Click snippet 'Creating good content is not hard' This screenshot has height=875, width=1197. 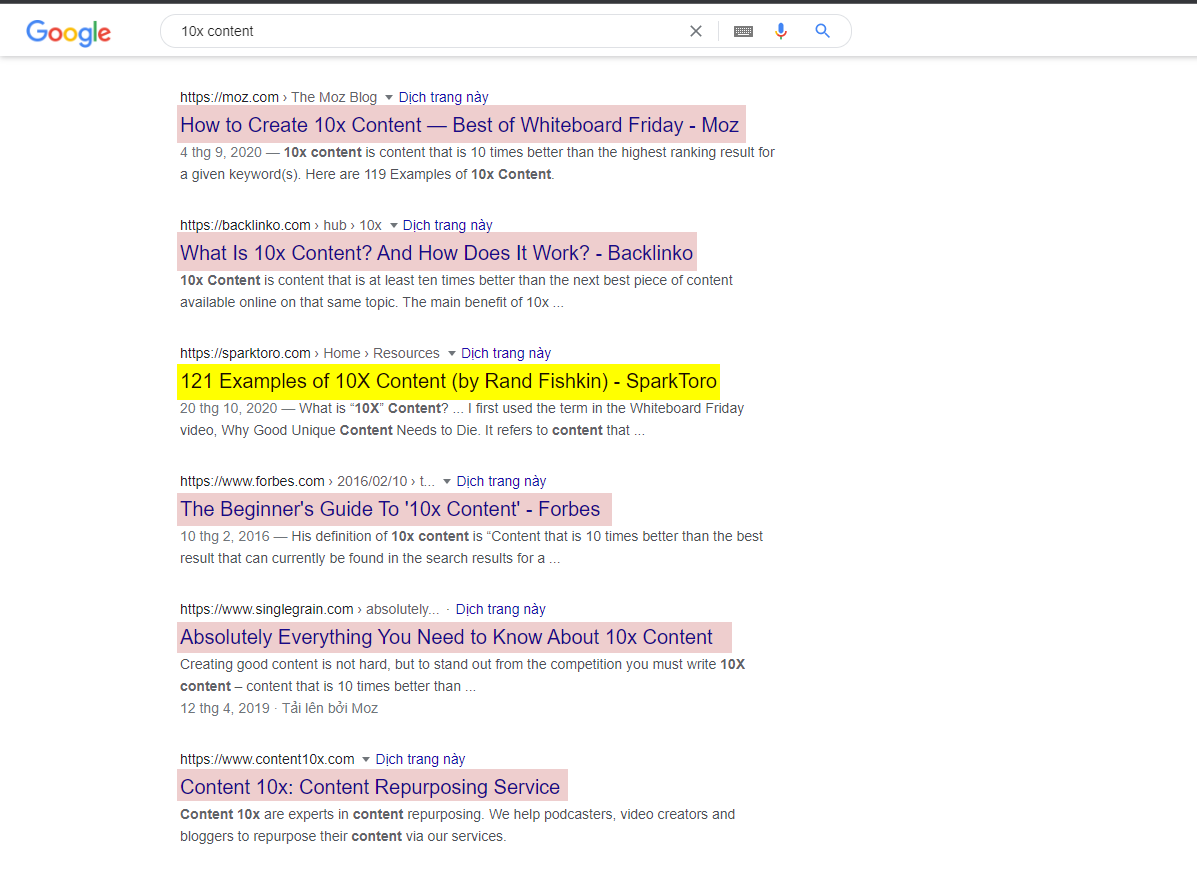click(x=286, y=664)
